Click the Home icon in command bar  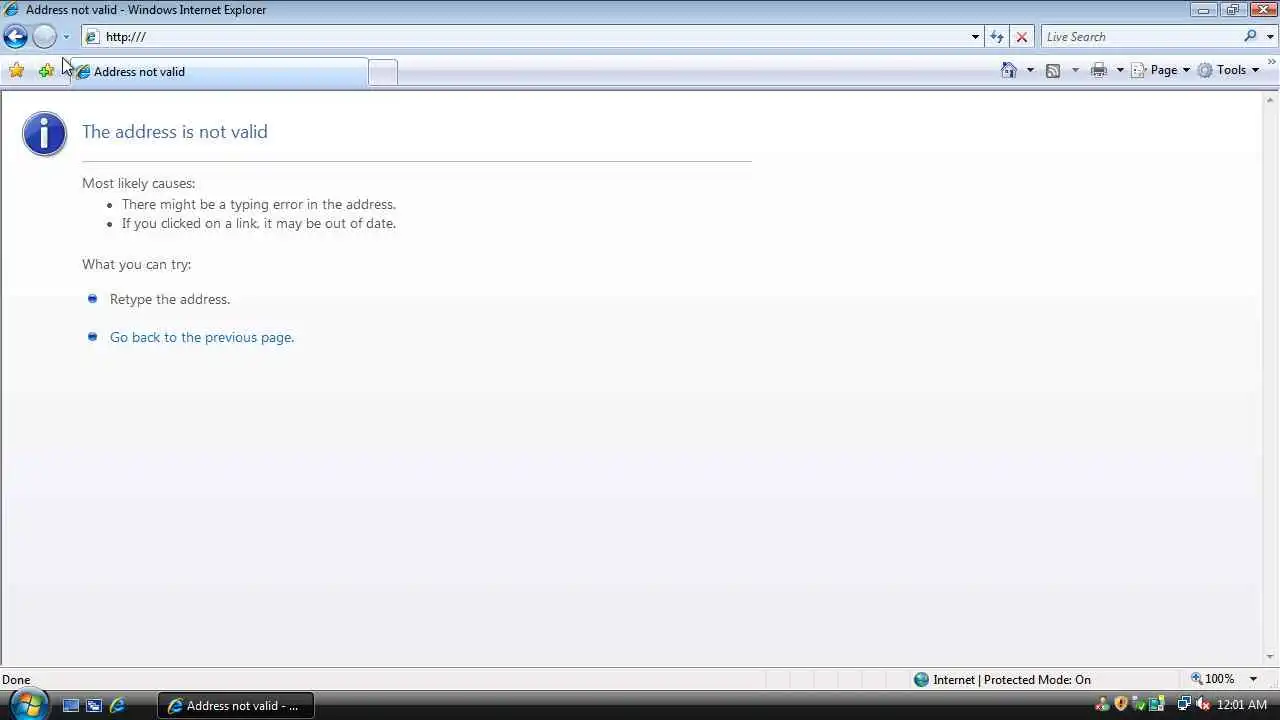point(1009,70)
